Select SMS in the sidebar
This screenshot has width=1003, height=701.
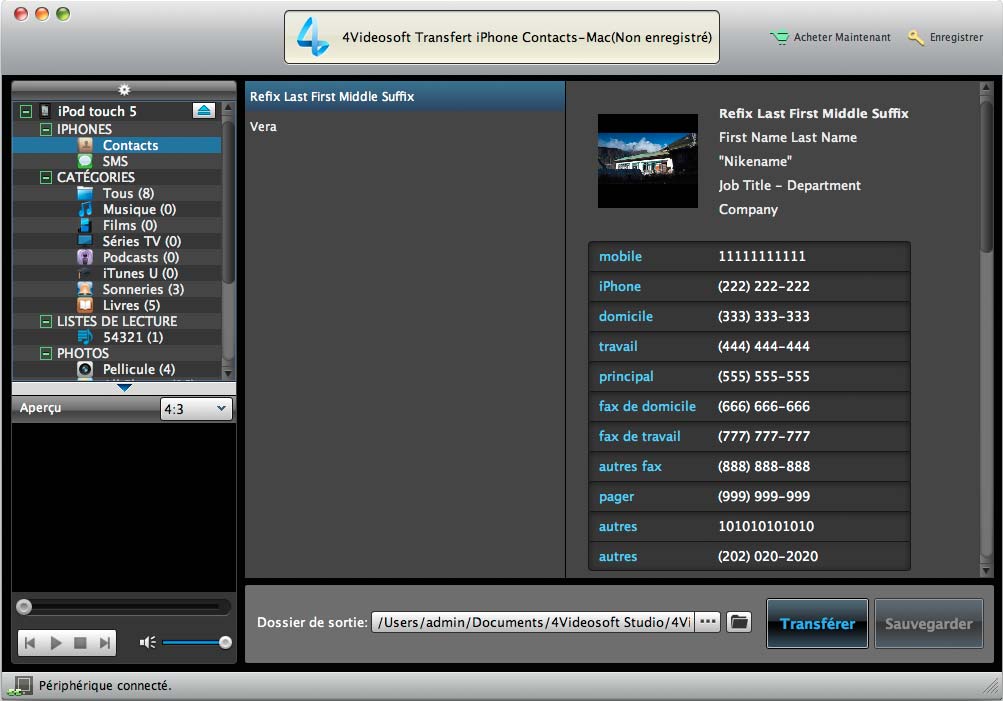(x=115, y=161)
